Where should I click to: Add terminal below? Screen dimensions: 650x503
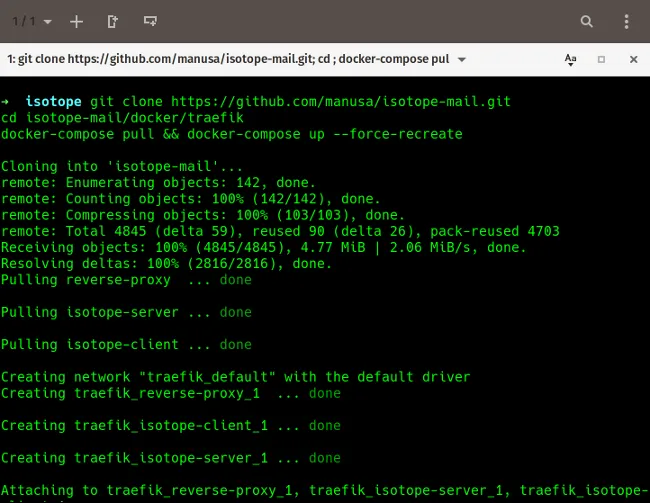[150, 21]
